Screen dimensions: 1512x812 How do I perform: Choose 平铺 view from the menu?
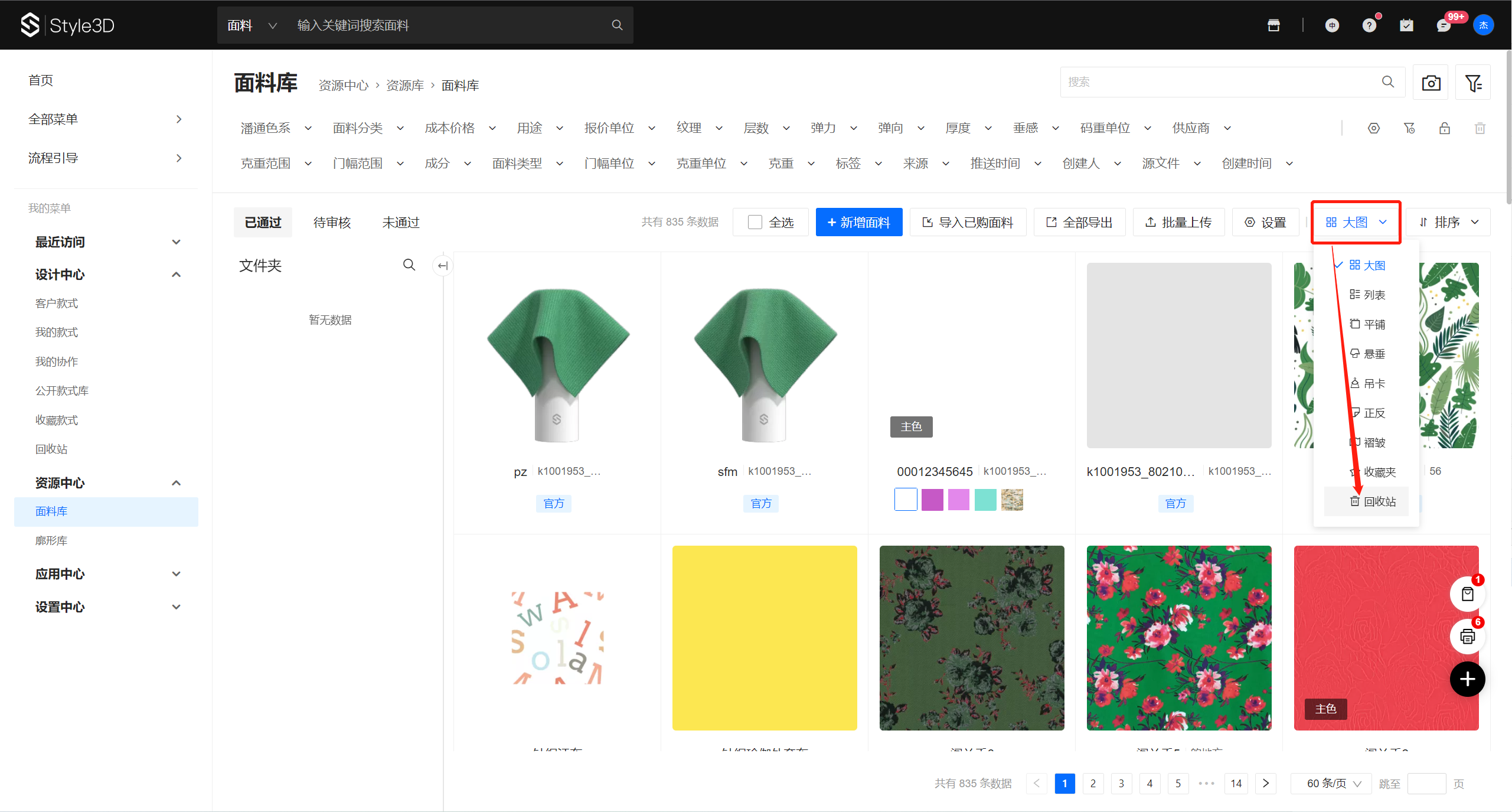tap(1367, 324)
